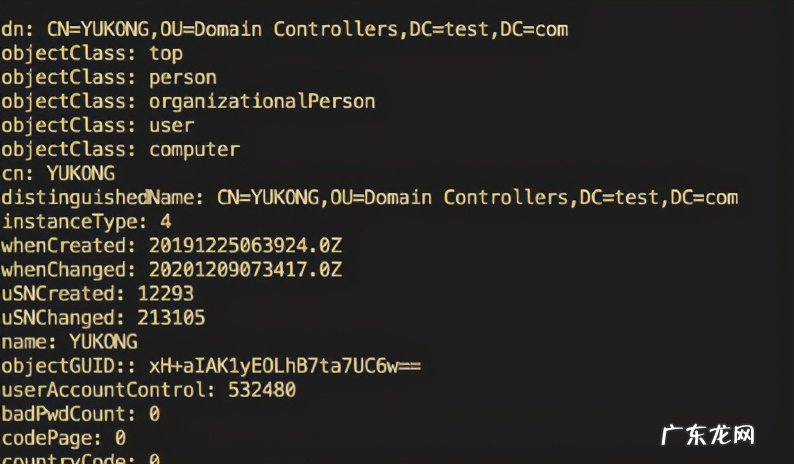Select the objectClass: computer line

coord(120,149)
